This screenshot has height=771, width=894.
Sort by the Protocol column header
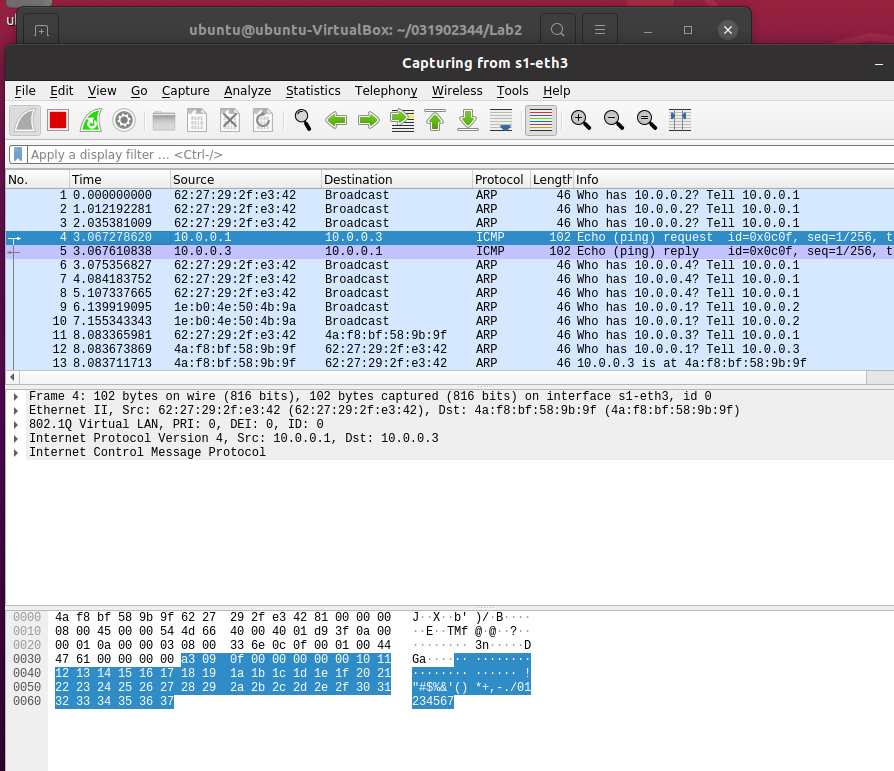pos(501,180)
